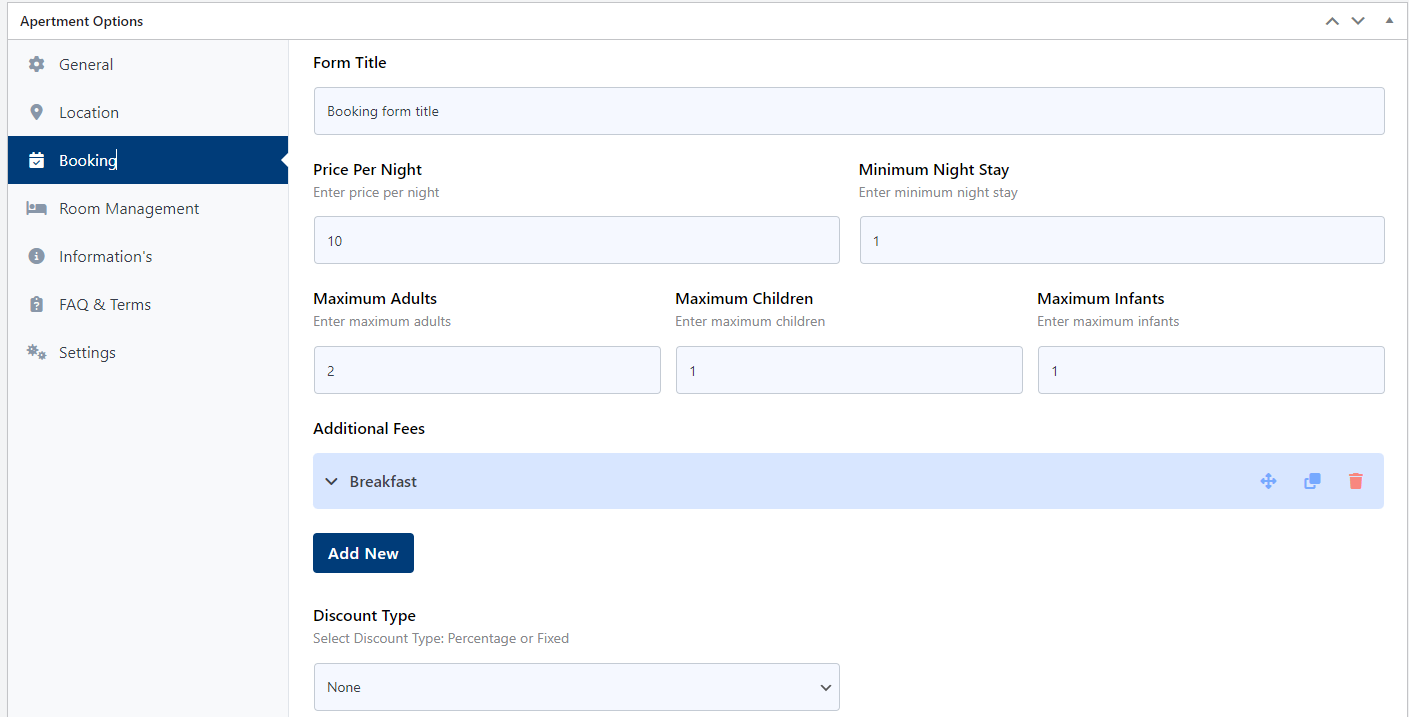Screen dimensions: 1409x717
Task: Switch to the Location tab
Action: coord(88,112)
